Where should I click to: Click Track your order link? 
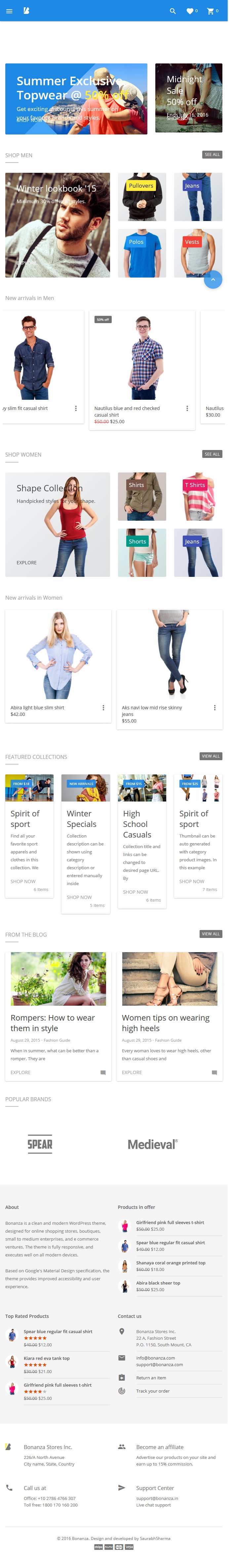153,1392
